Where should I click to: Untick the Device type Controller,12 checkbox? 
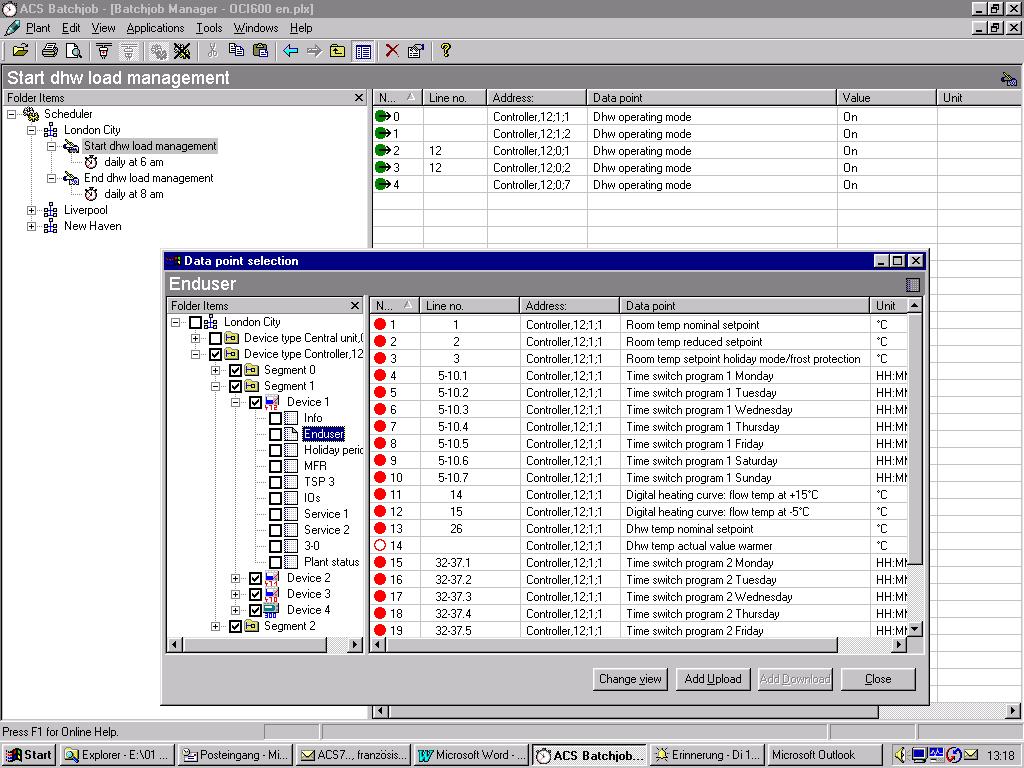click(x=216, y=354)
